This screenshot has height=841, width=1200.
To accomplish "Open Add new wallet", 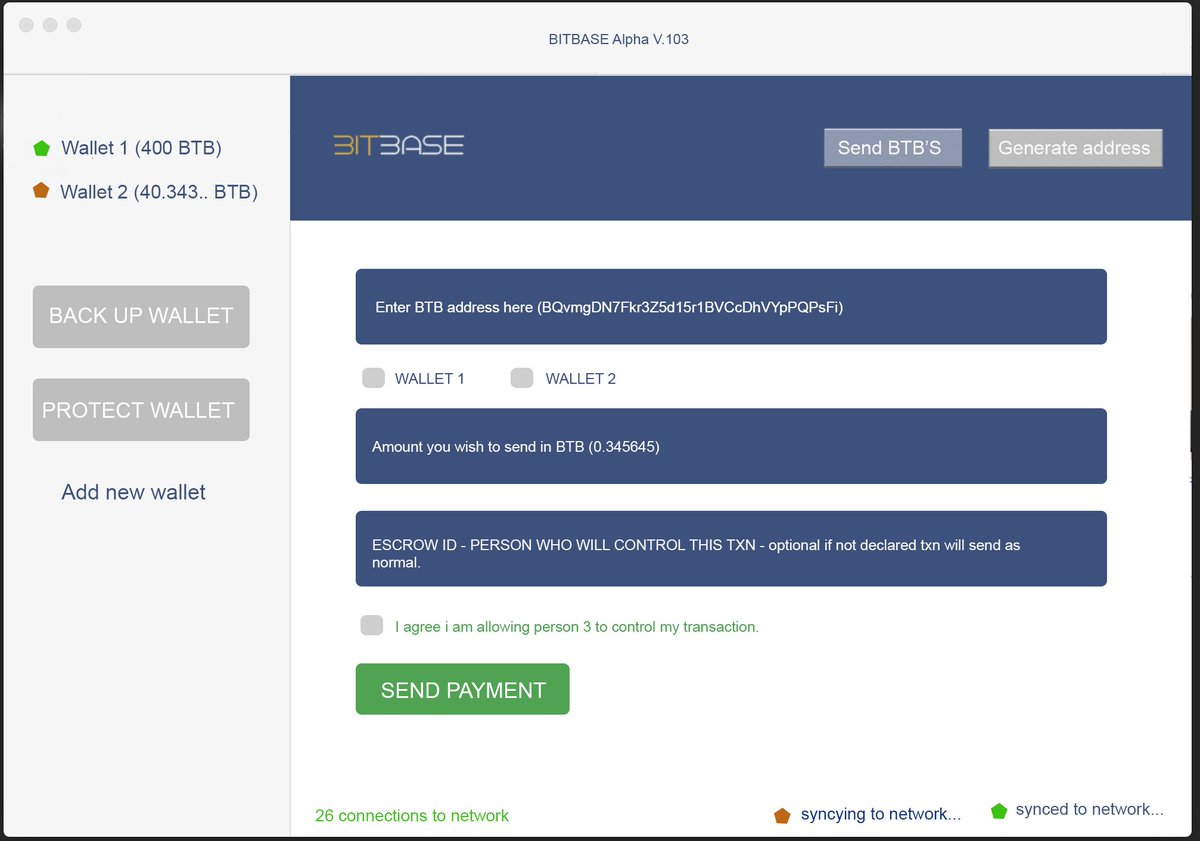I will coord(132,492).
